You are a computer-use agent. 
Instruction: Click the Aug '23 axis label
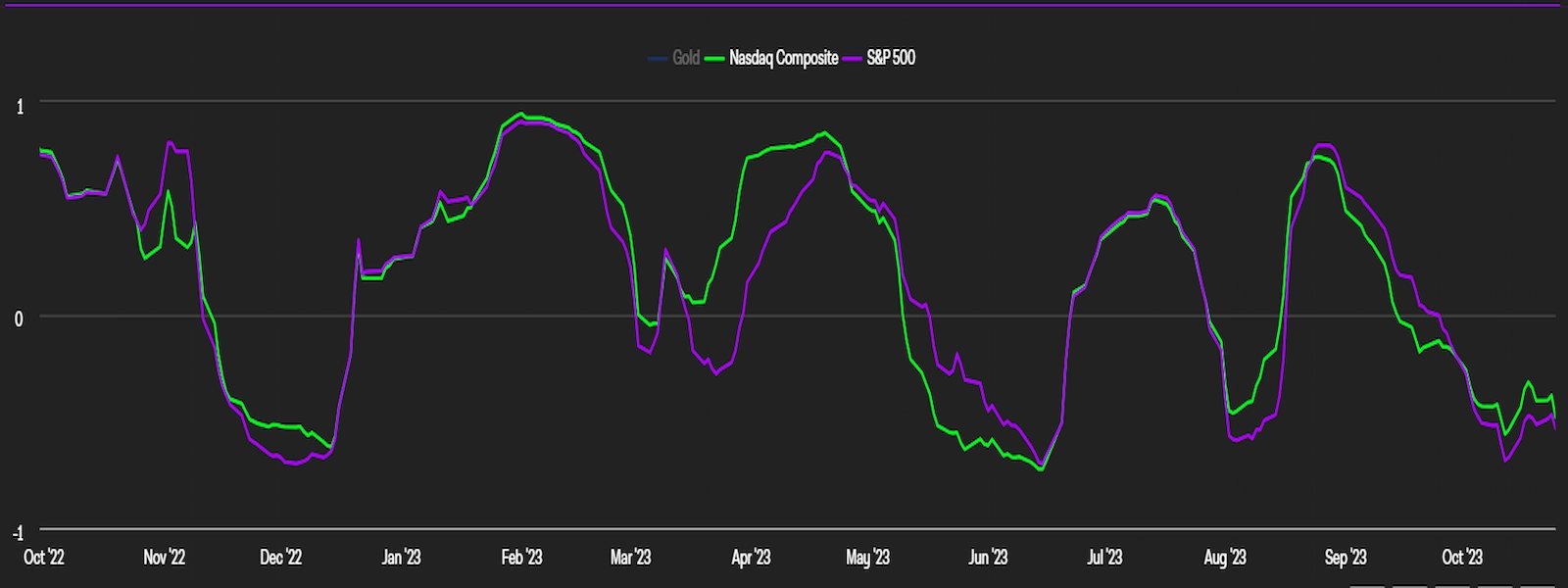tap(1225, 557)
